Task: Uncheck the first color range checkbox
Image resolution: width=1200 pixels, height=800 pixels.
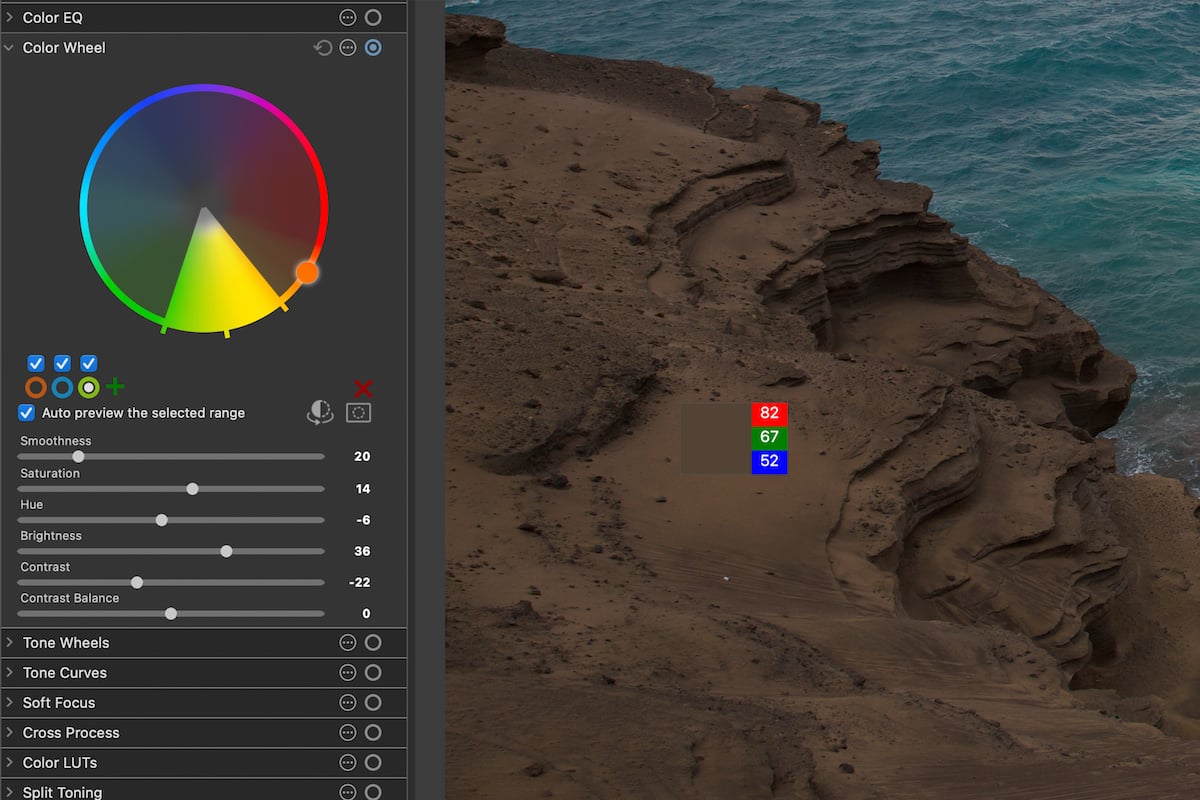Action: (x=36, y=363)
